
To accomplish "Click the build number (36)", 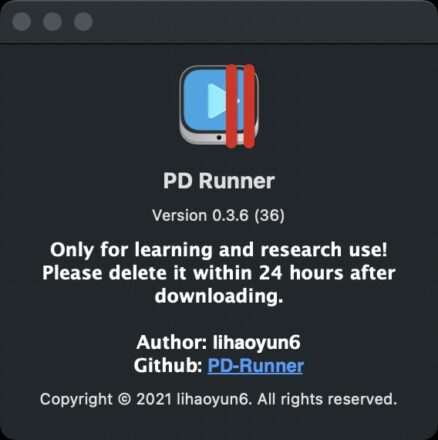I will click(270, 216).
